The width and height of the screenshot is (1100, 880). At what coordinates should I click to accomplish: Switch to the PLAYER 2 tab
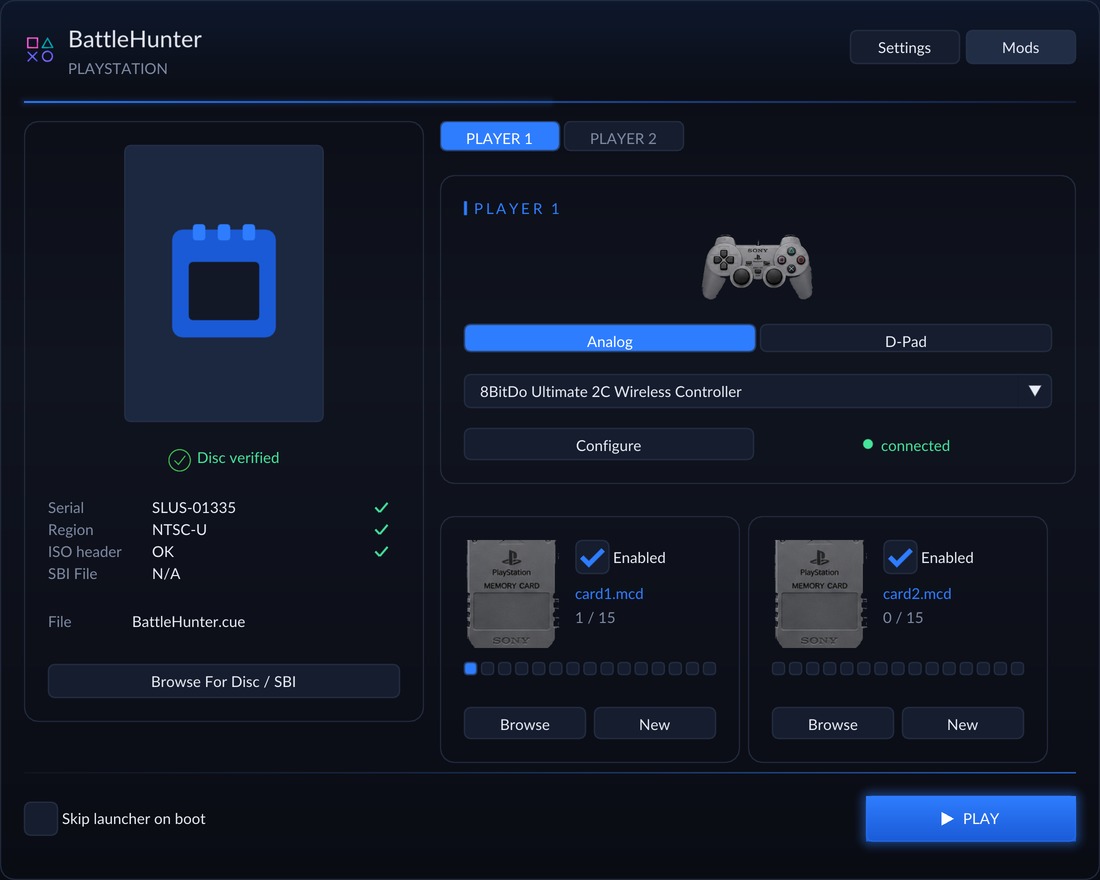click(x=624, y=137)
